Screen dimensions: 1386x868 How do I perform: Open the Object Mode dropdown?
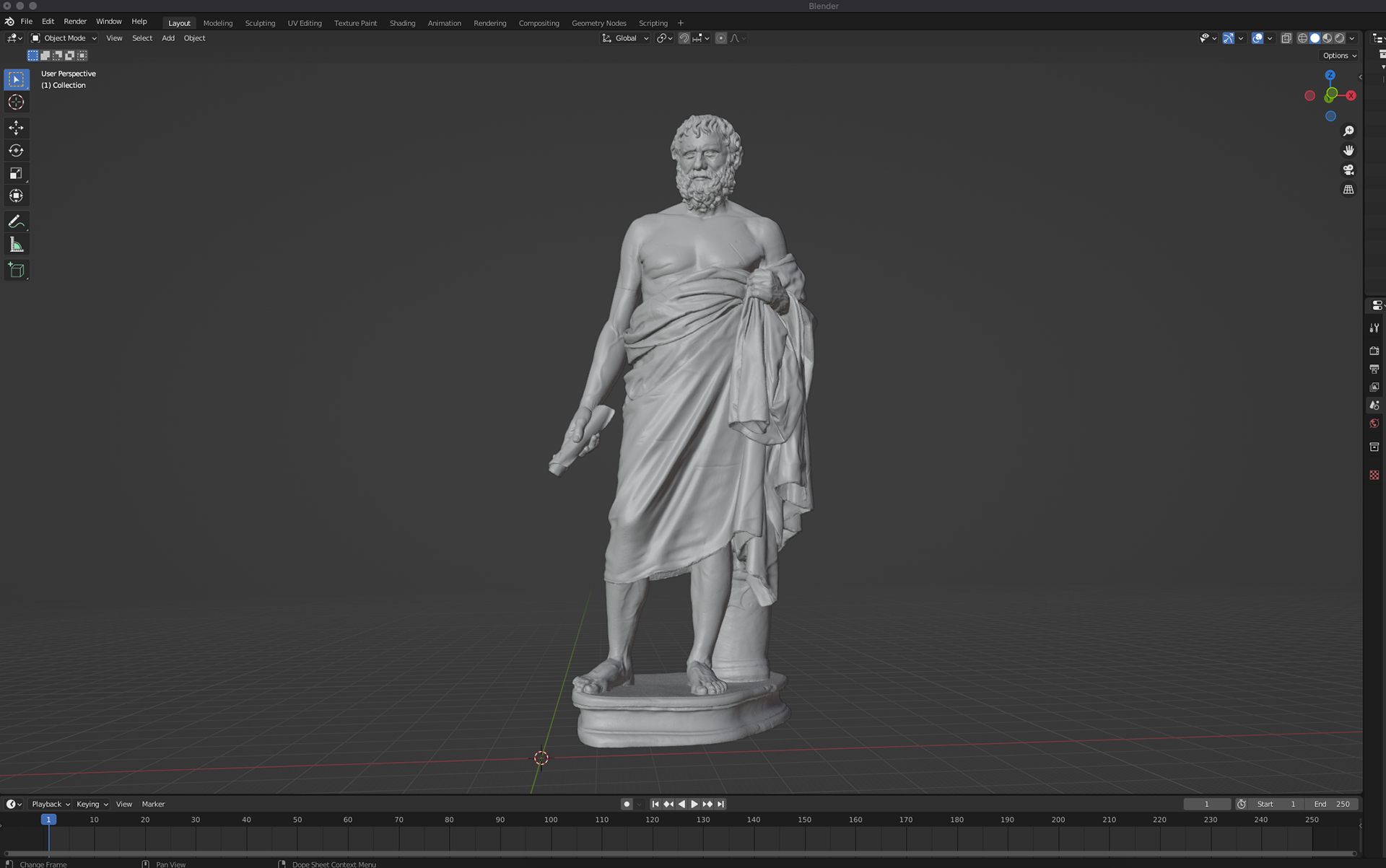(64, 38)
